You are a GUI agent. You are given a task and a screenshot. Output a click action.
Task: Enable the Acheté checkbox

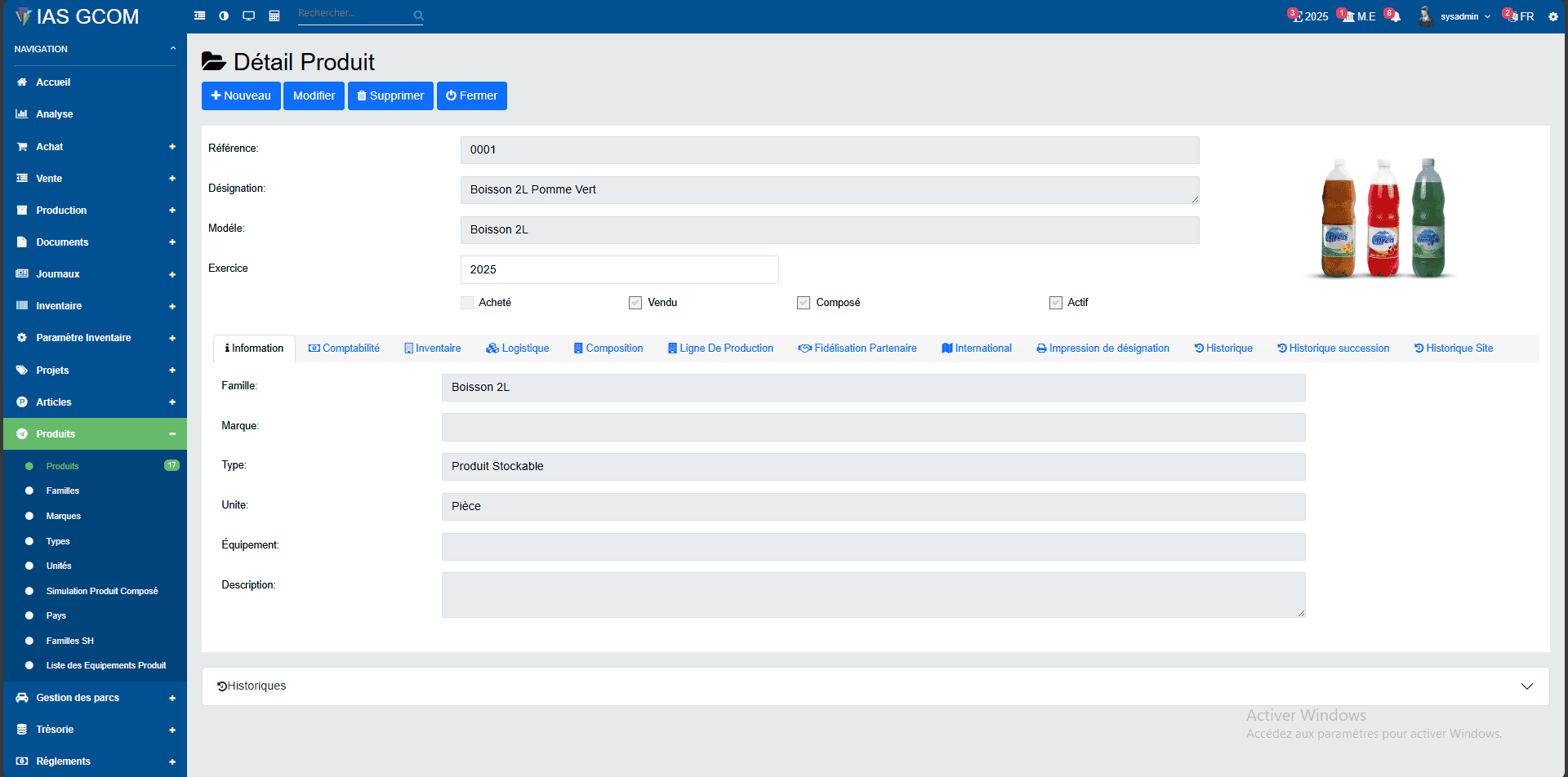tap(466, 302)
